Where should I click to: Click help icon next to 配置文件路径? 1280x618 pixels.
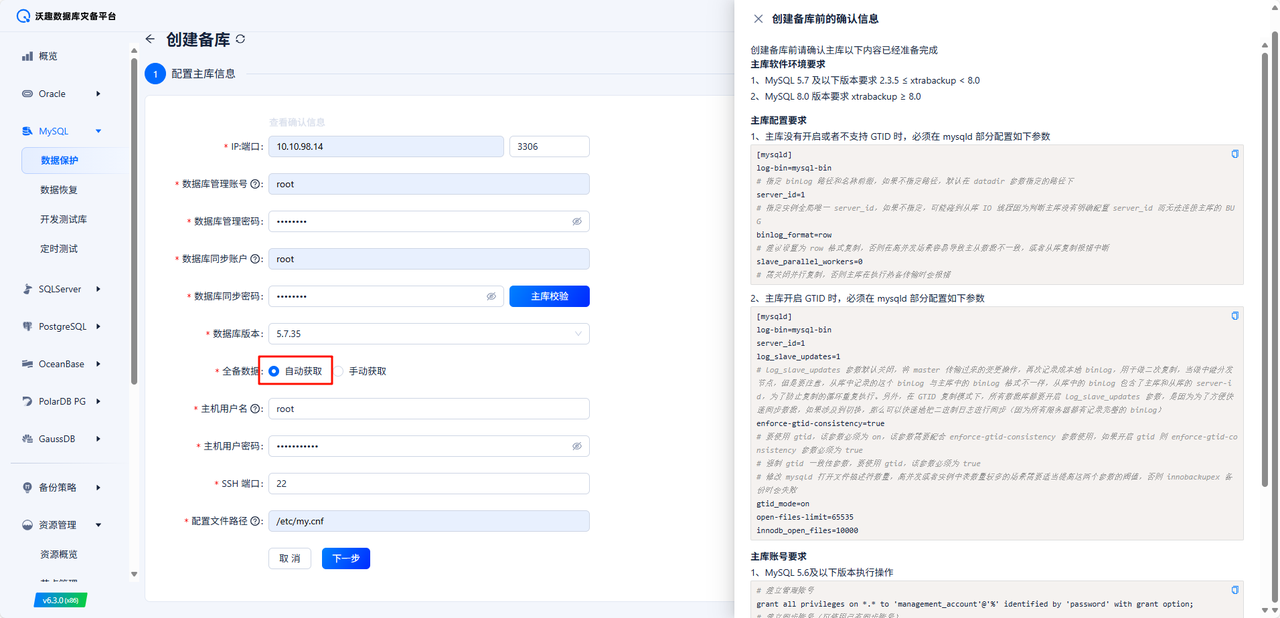pyautogui.click(x=256, y=521)
